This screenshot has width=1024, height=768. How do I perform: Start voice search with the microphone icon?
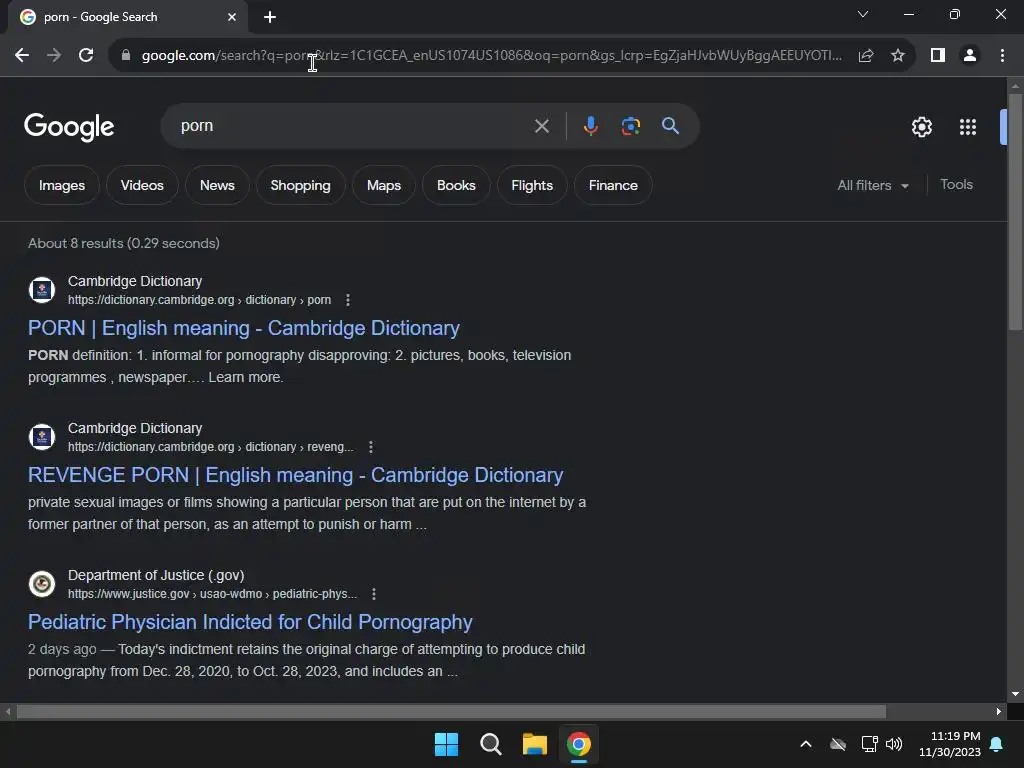(590, 126)
